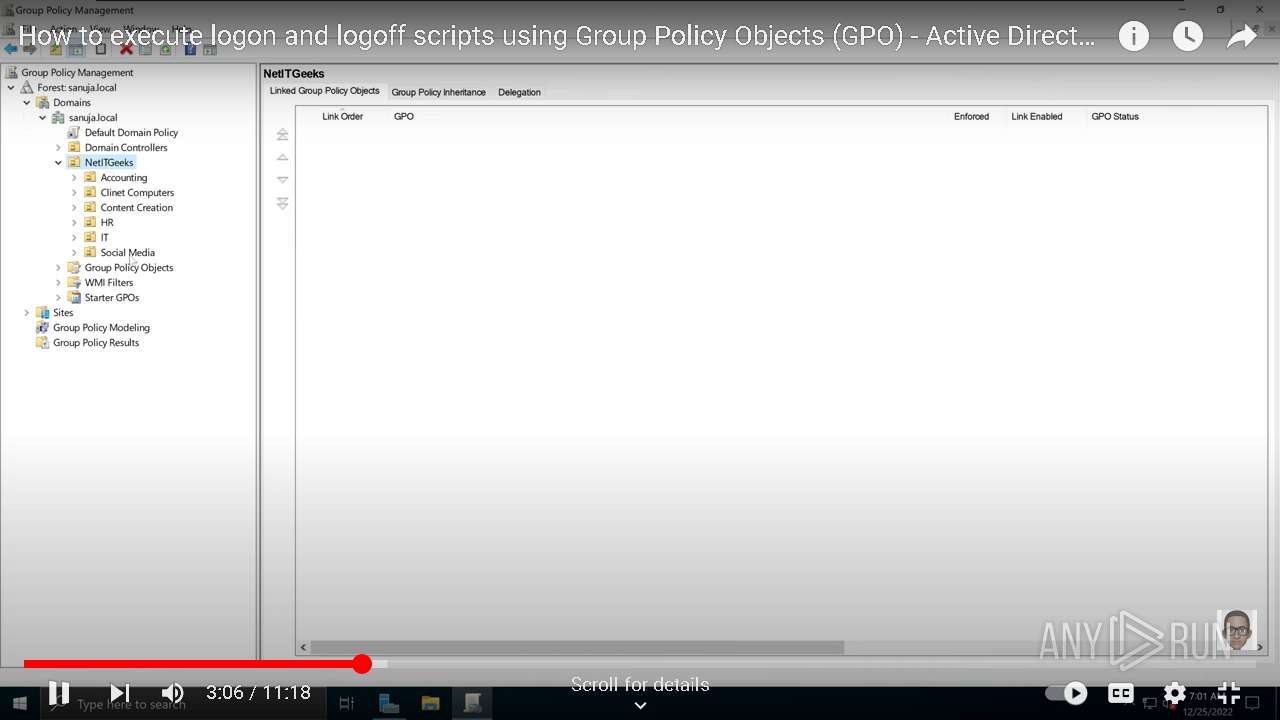Toggle closed captions
This screenshot has width=1280, height=720.
pyautogui.click(x=1121, y=693)
